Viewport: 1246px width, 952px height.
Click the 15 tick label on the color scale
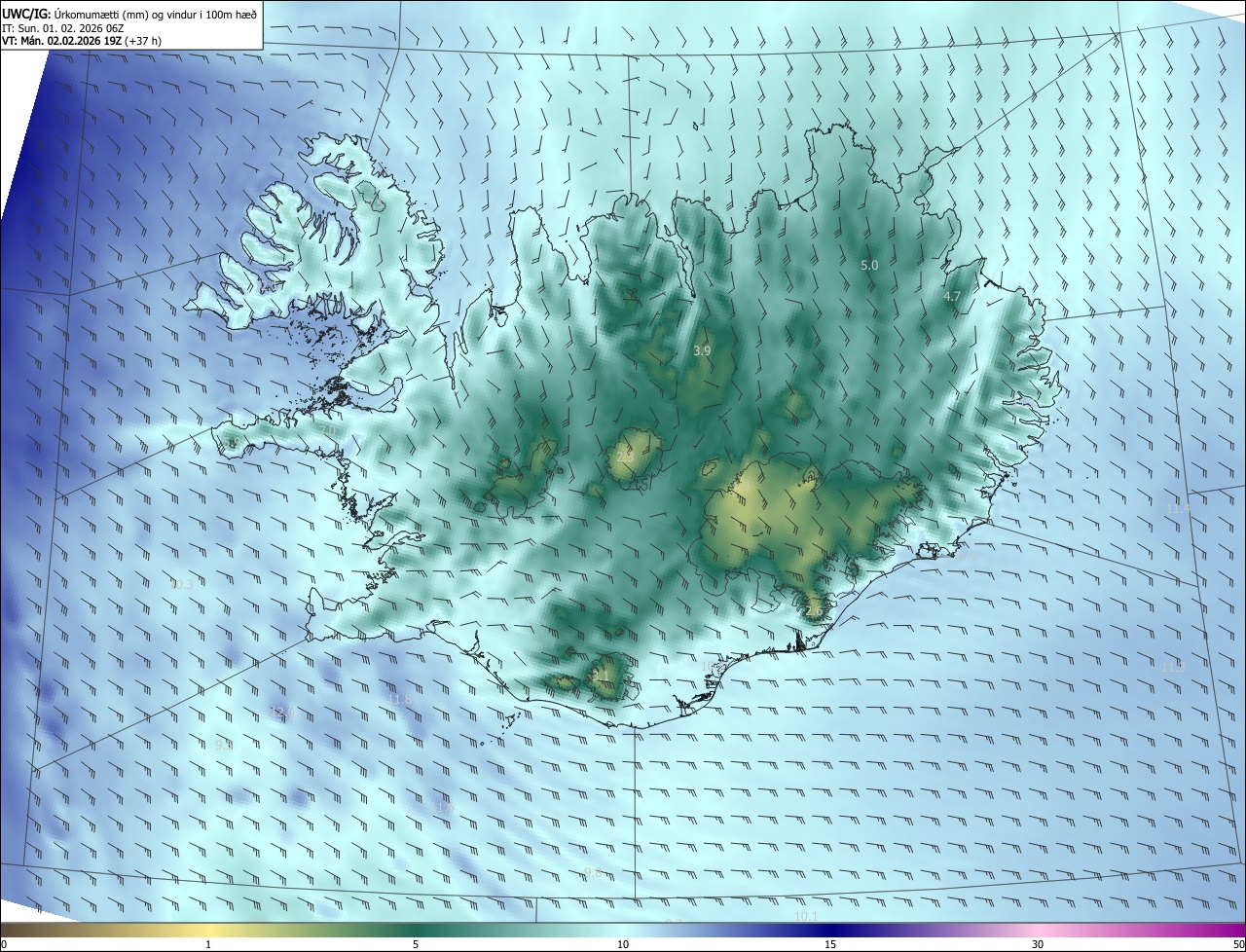click(830, 944)
